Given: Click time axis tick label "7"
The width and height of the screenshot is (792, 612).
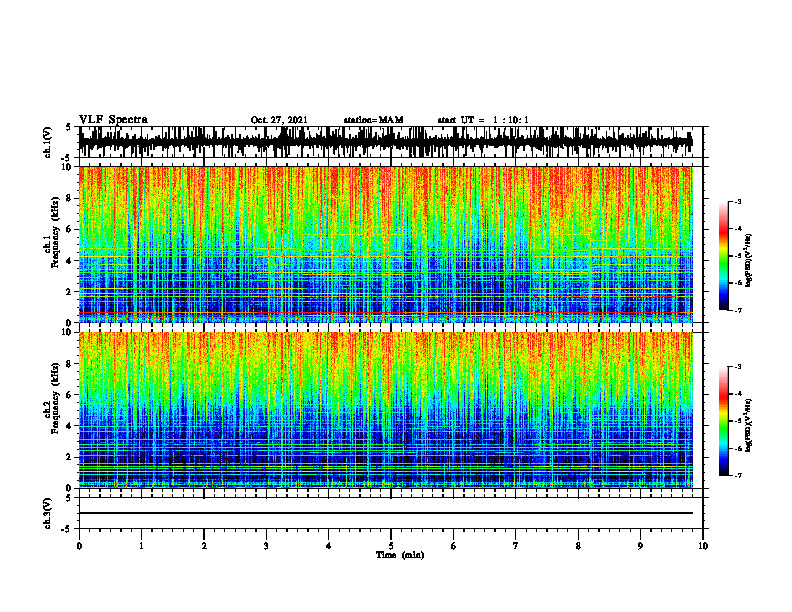Looking at the screenshot, I should [x=516, y=546].
